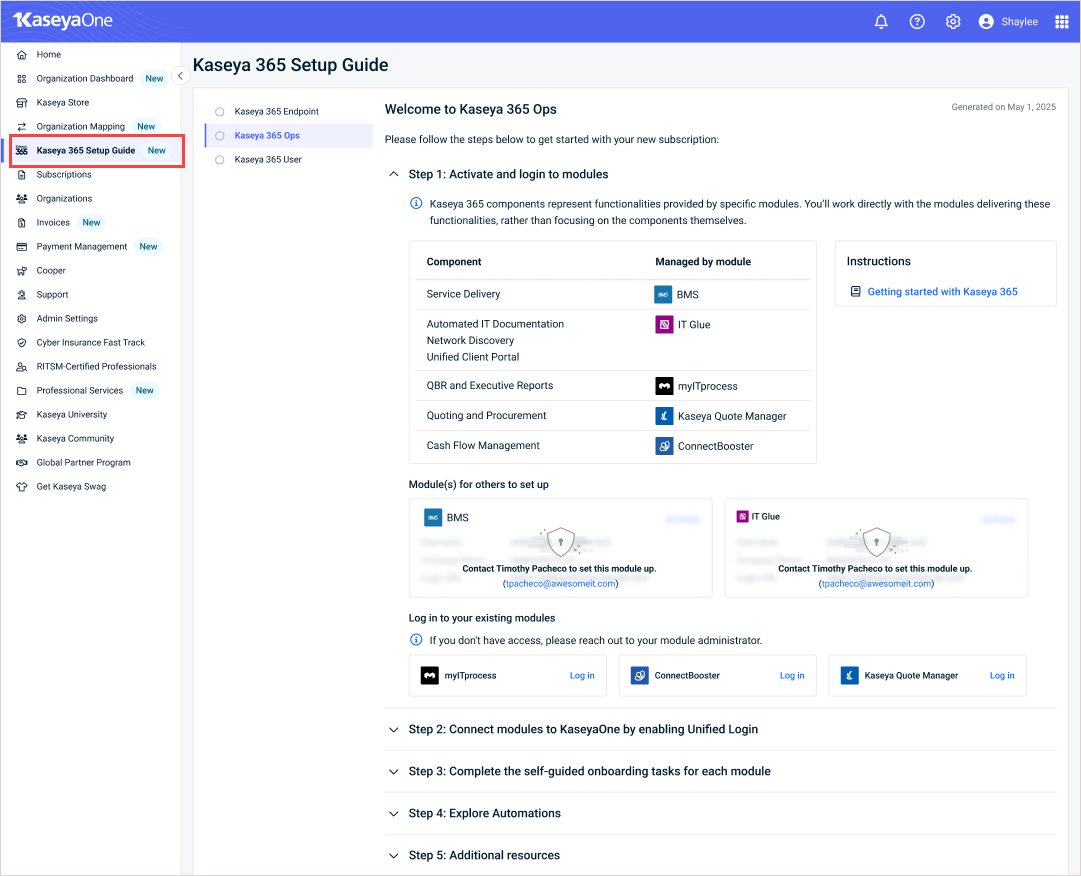The width and height of the screenshot is (1081, 876).
Task: Click the help question mark icon
Action: tap(917, 21)
